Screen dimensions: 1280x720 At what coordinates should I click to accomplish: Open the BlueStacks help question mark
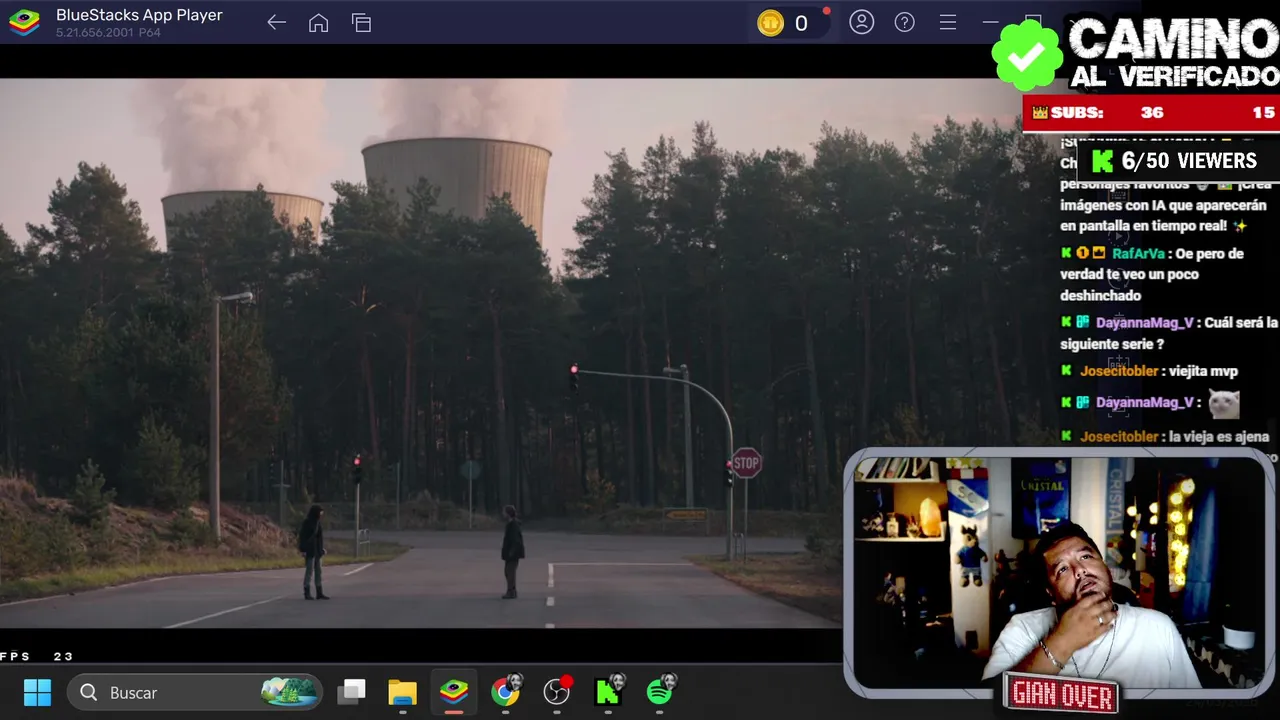pyautogui.click(x=905, y=22)
